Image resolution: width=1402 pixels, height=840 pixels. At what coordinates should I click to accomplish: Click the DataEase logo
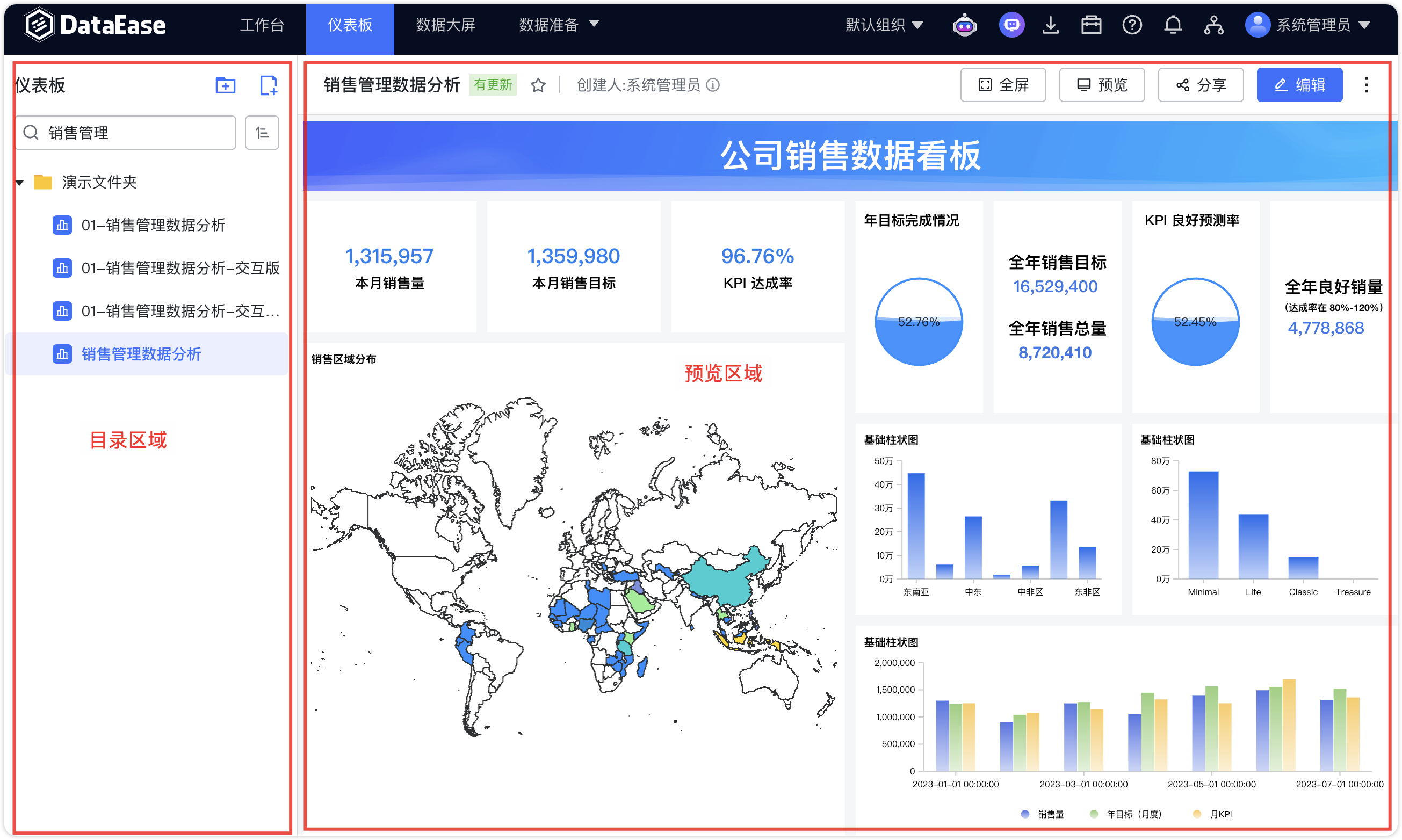tap(95, 25)
